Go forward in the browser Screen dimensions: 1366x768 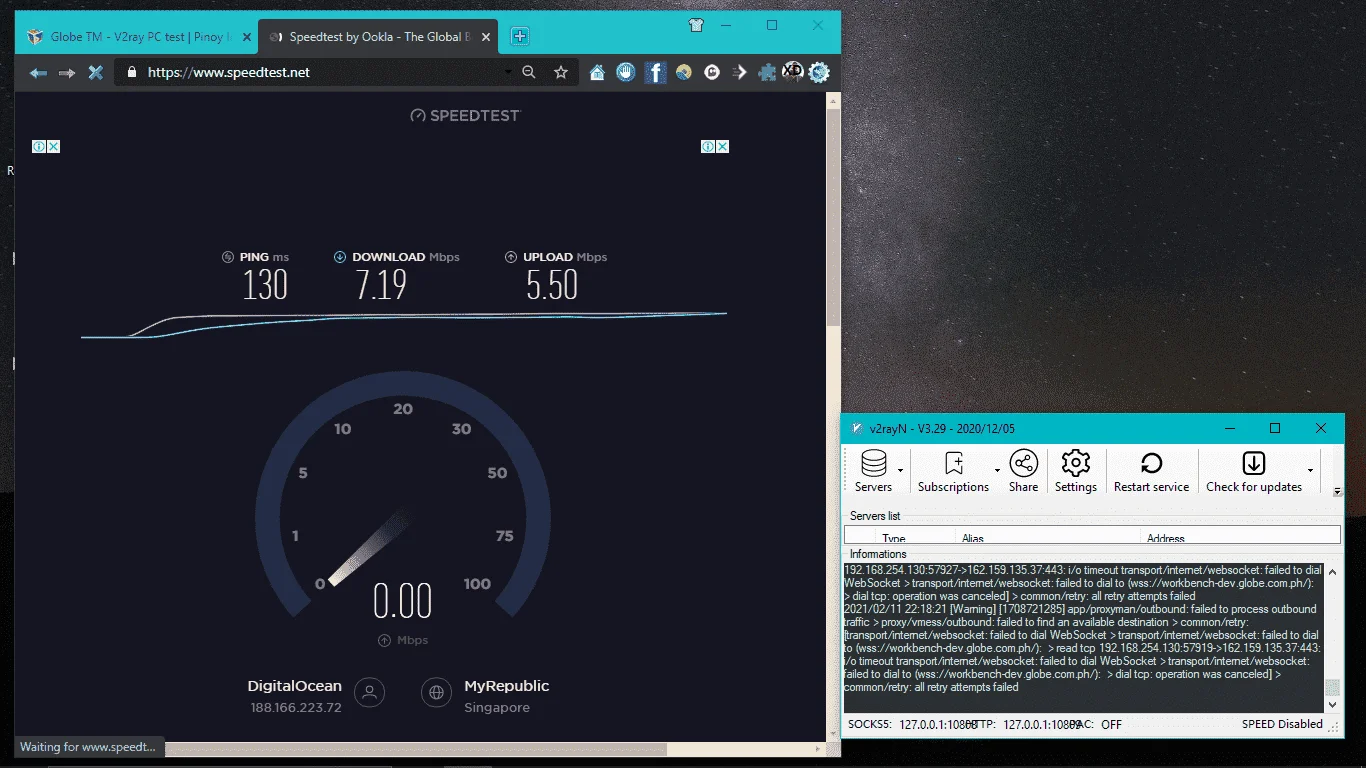coord(67,72)
